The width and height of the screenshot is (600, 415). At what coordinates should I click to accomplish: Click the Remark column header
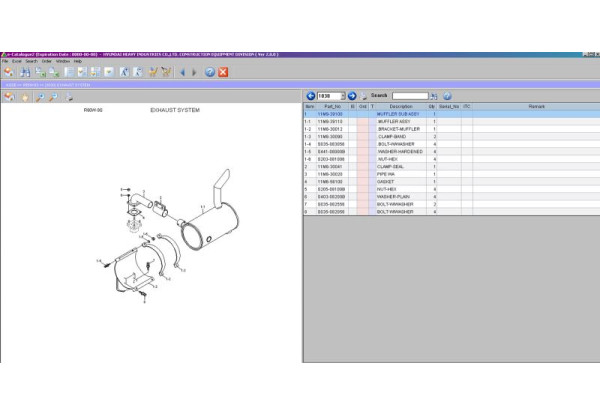pos(536,106)
